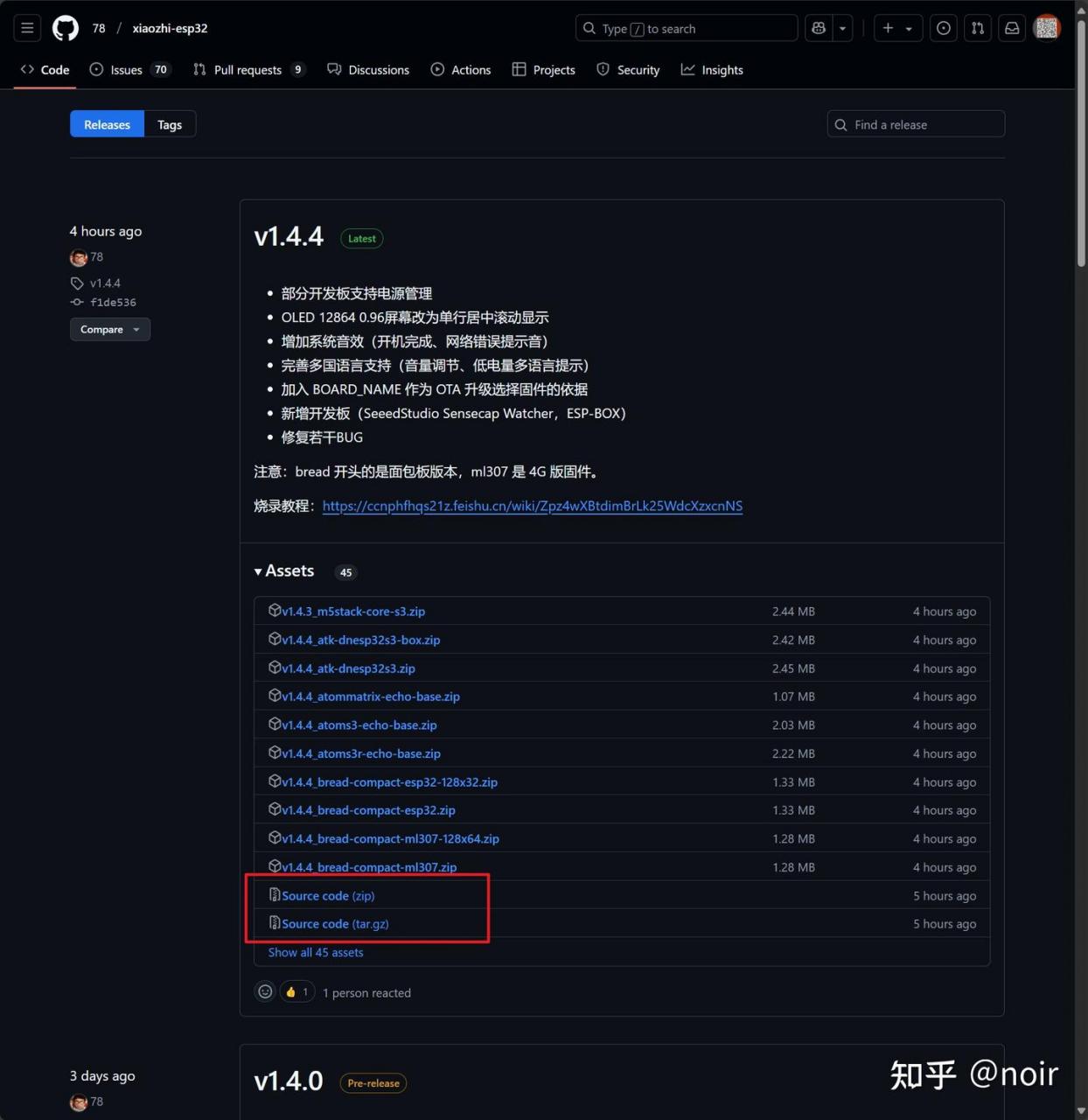The image size is (1088, 1120).
Task: Click the Source code (zip) file icon
Action: pos(275,895)
